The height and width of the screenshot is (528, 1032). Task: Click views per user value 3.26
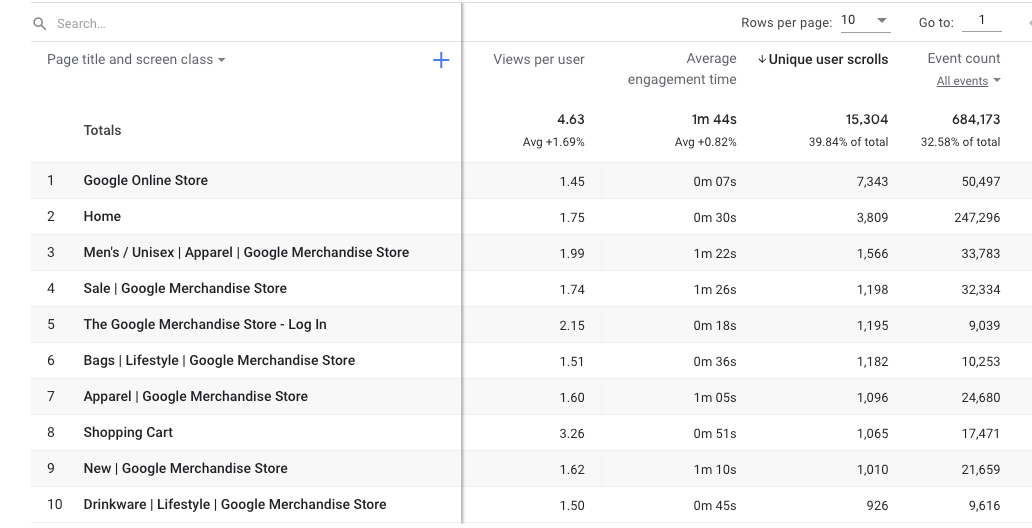(x=572, y=434)
